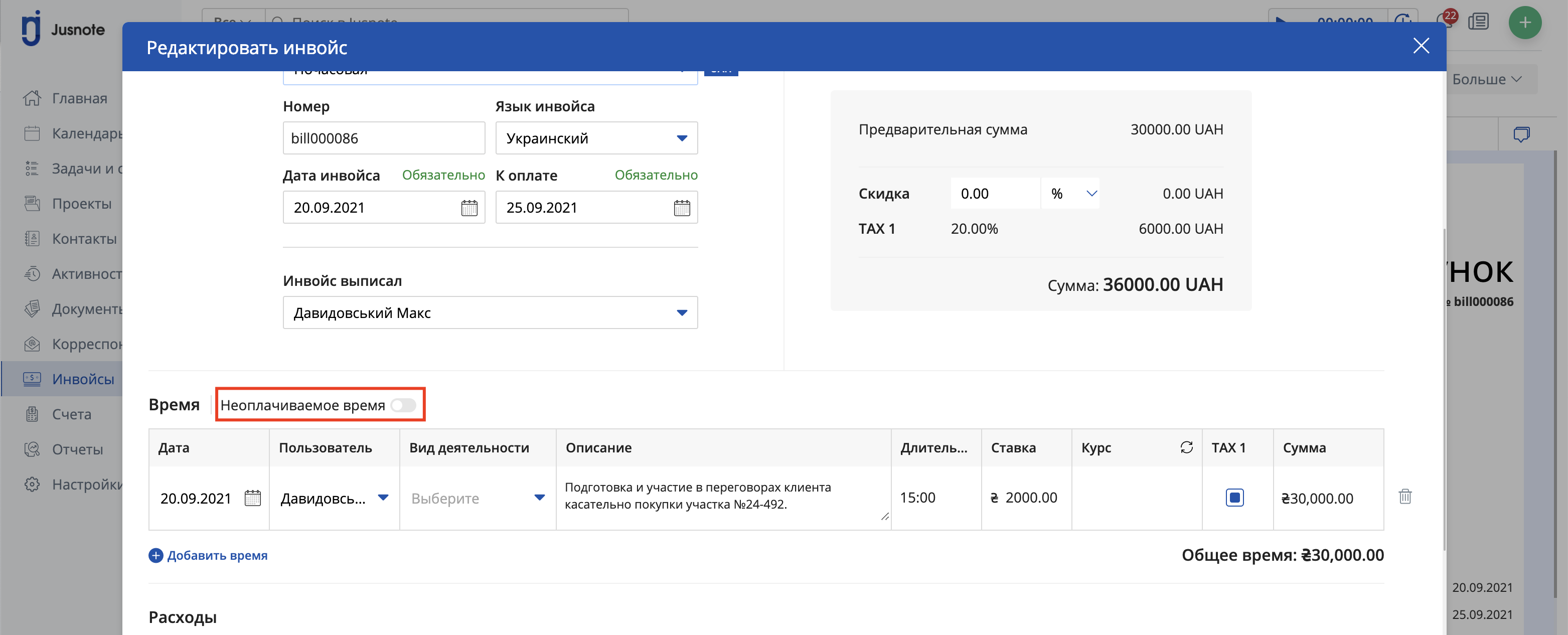
Task: Close the Редактировать инвойс dialog
Action: 1421,46
